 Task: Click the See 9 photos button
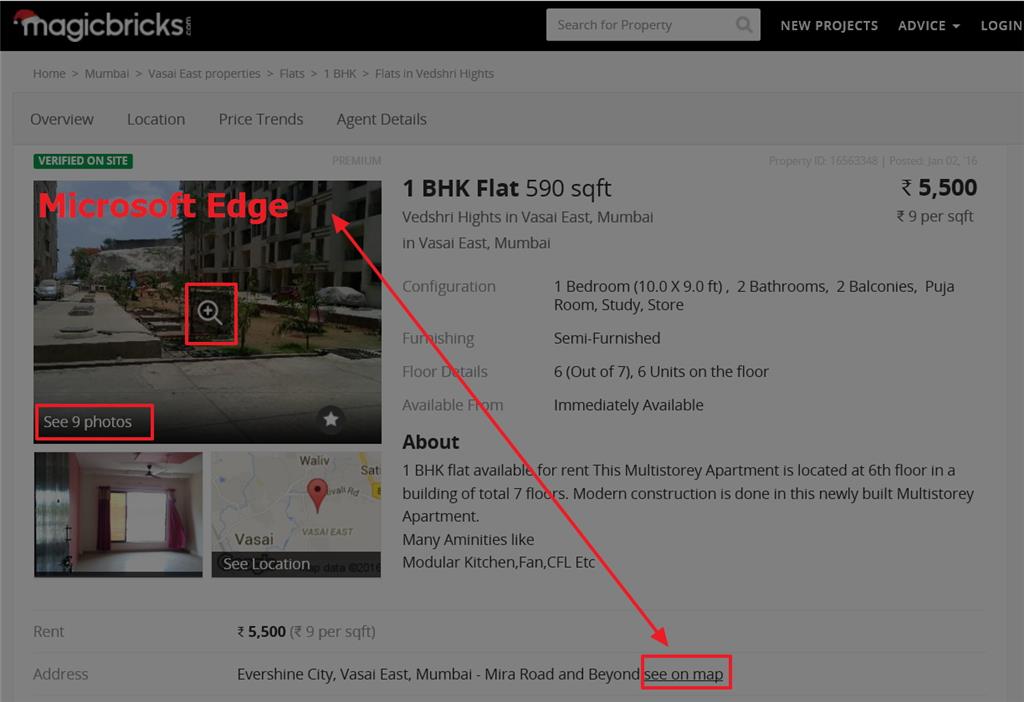pos(88,422)
